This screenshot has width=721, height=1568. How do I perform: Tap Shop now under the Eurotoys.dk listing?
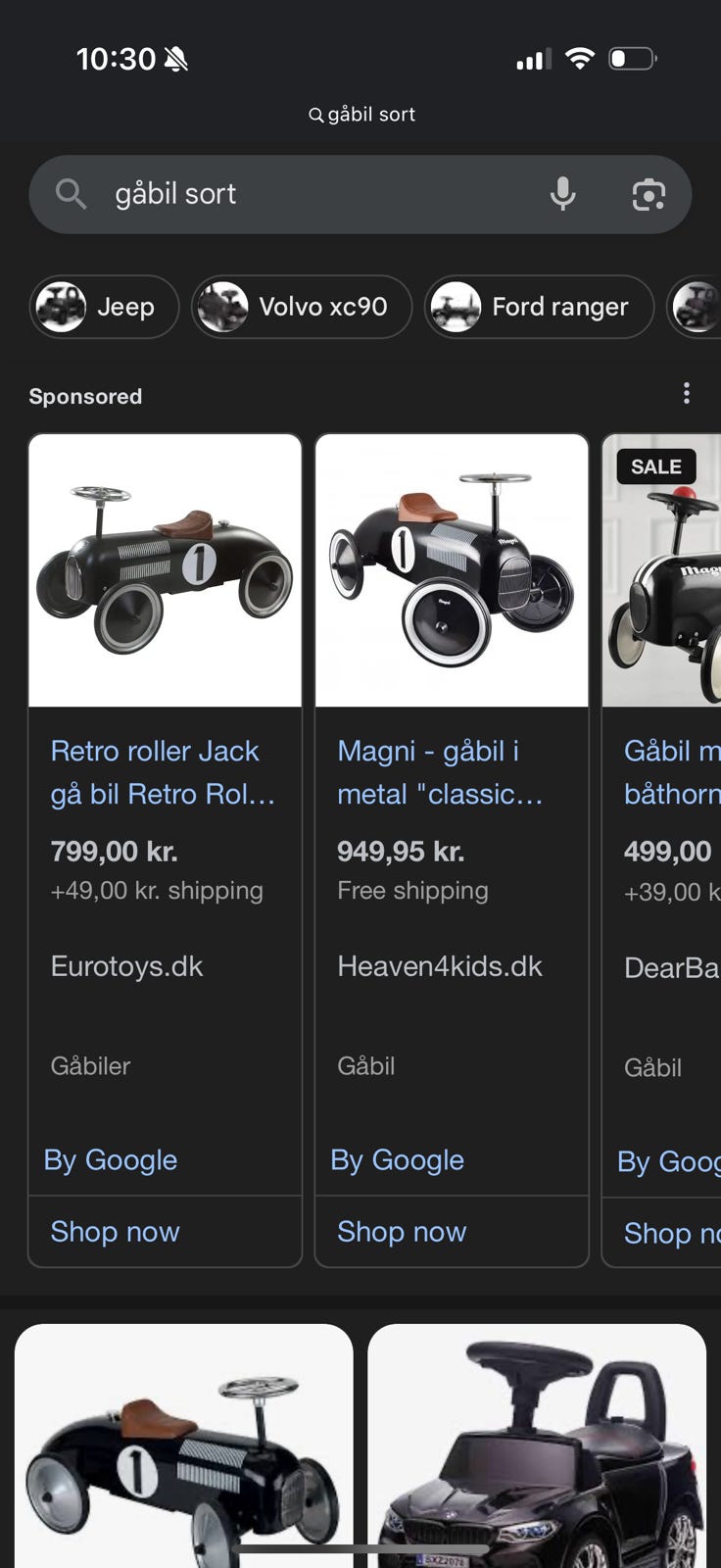coord(115,1231)
